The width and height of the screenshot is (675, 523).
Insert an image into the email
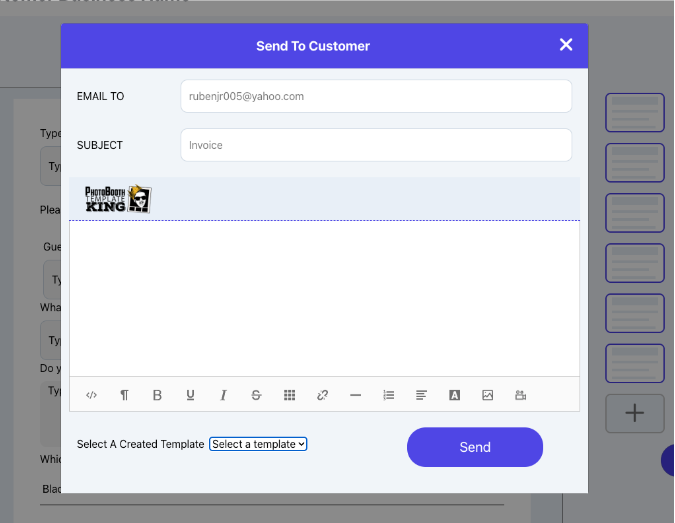pos(487,395)
